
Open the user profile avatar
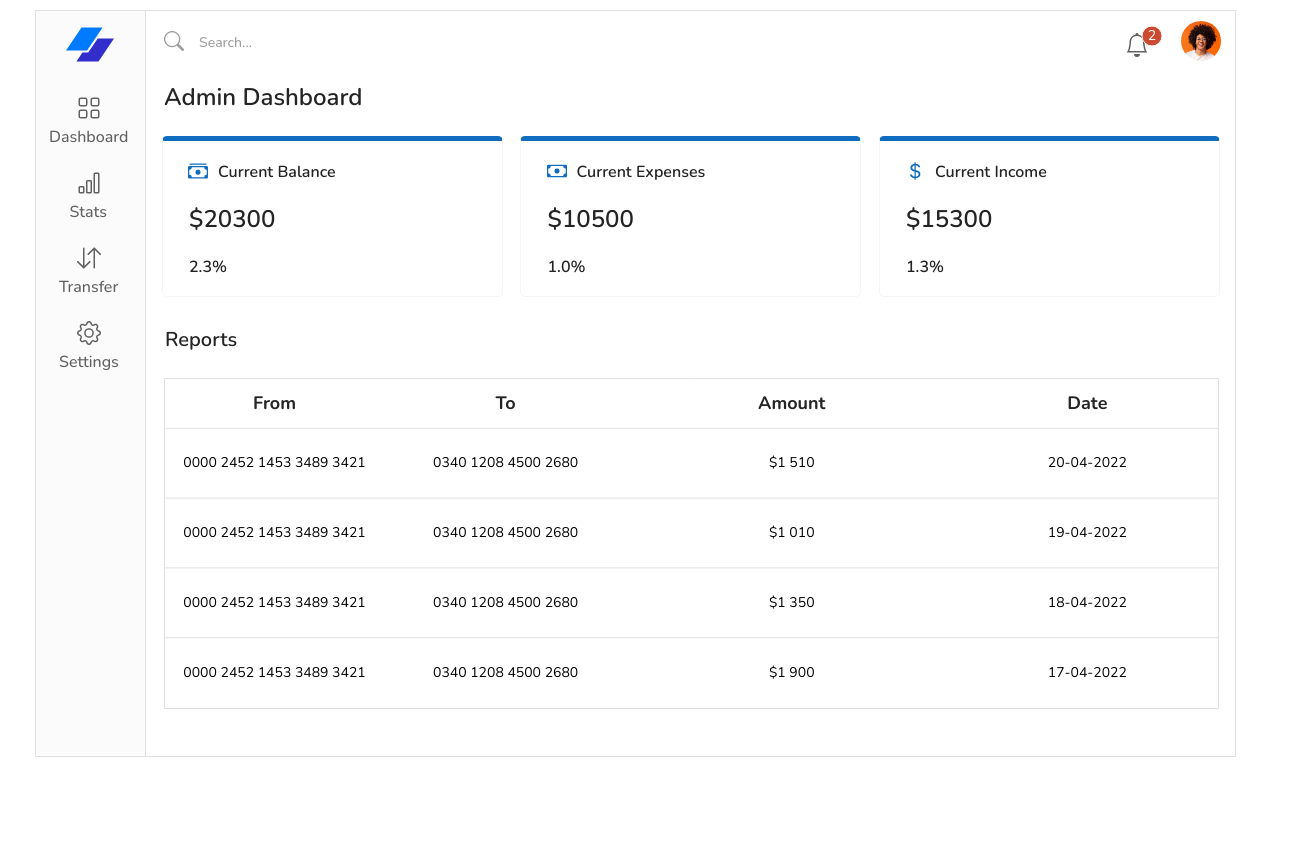point(1201,40)
